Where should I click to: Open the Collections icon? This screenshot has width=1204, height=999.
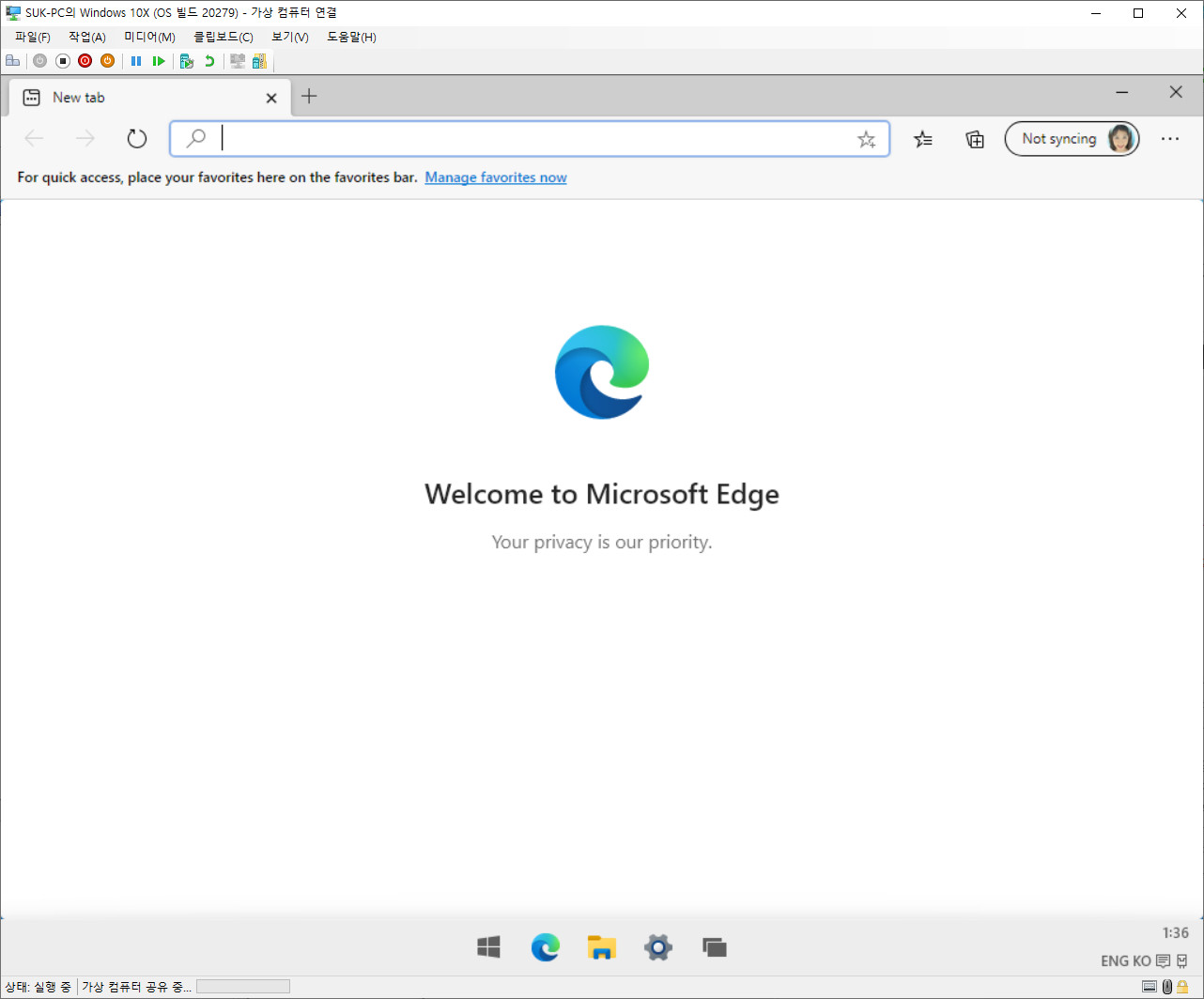tap(976, 139)
